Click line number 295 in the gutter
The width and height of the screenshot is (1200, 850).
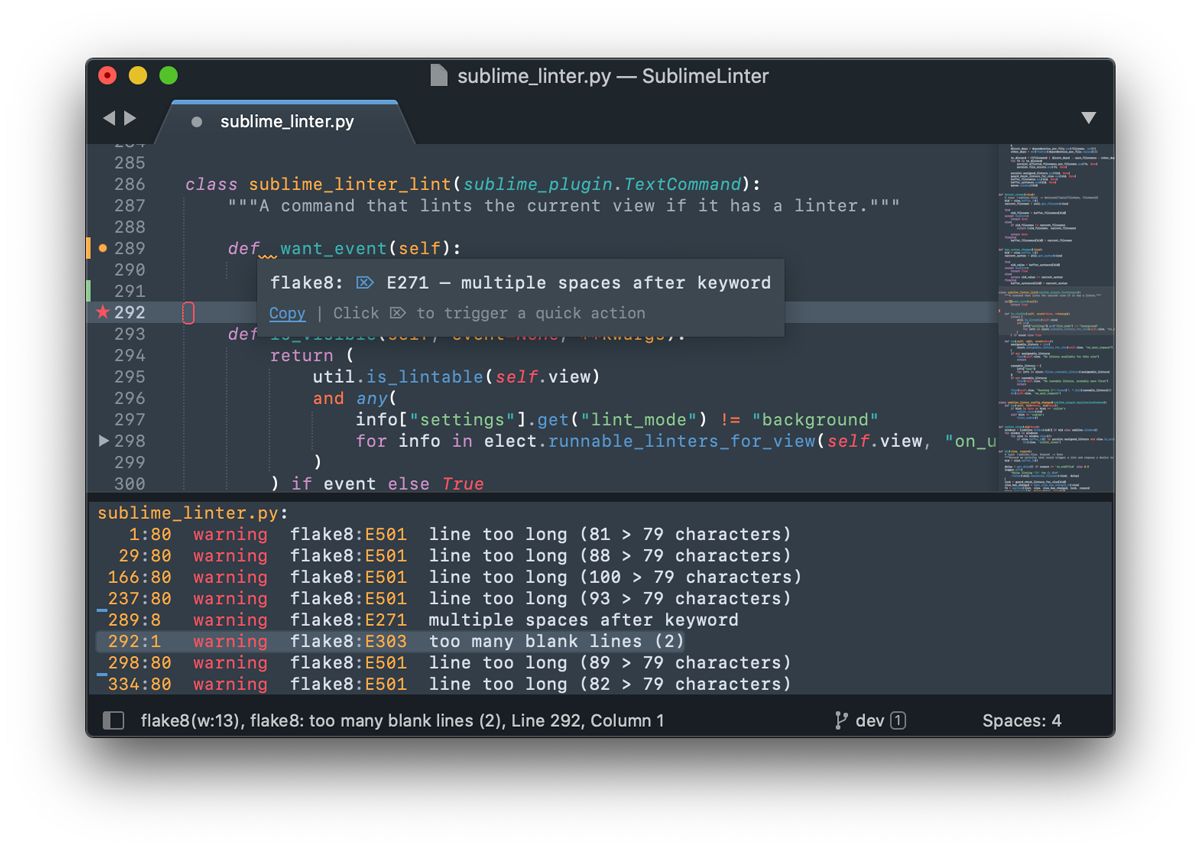coord(129,377)
